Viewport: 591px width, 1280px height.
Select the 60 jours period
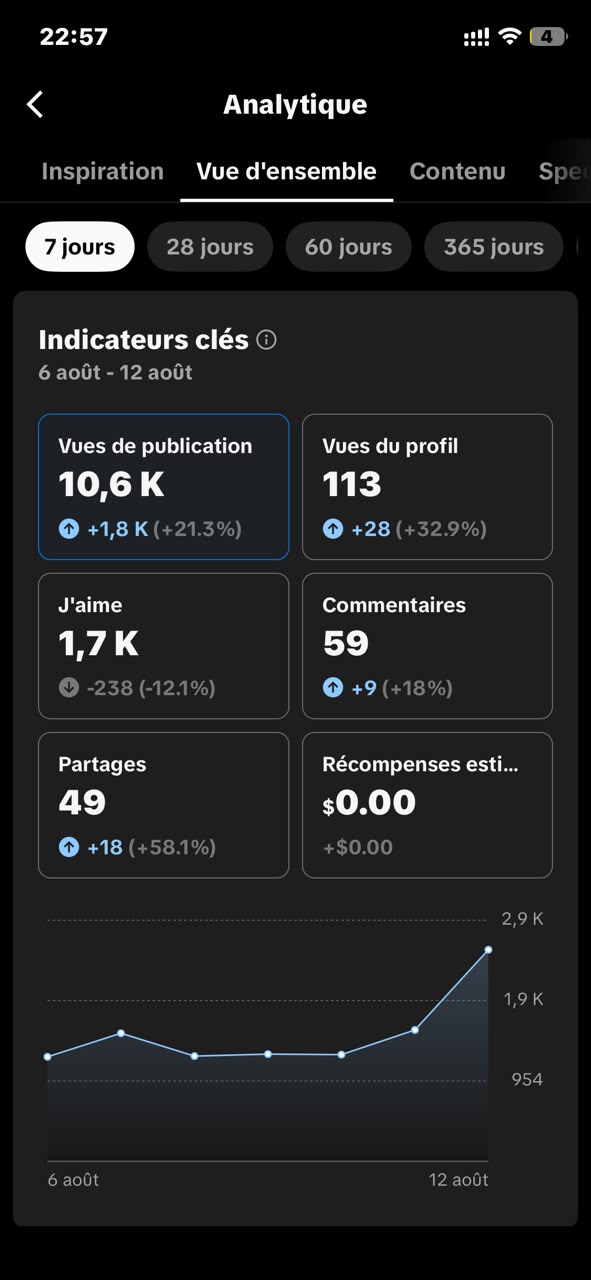pyautogui.click(x=348, y=247)
